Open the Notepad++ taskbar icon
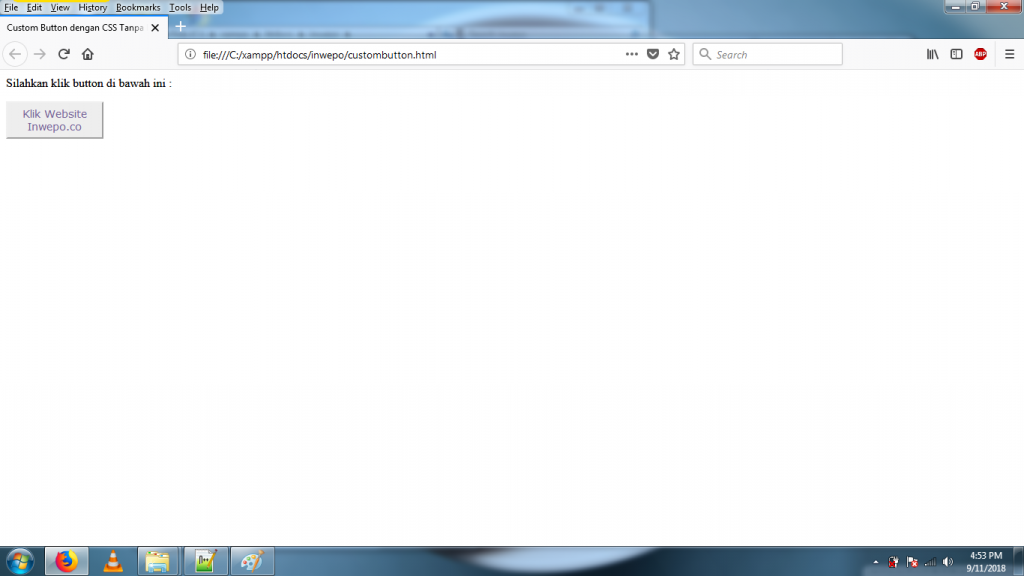The width and height of the screenshot is (1024, 576). pyautogui.click(x=206, y=561)
